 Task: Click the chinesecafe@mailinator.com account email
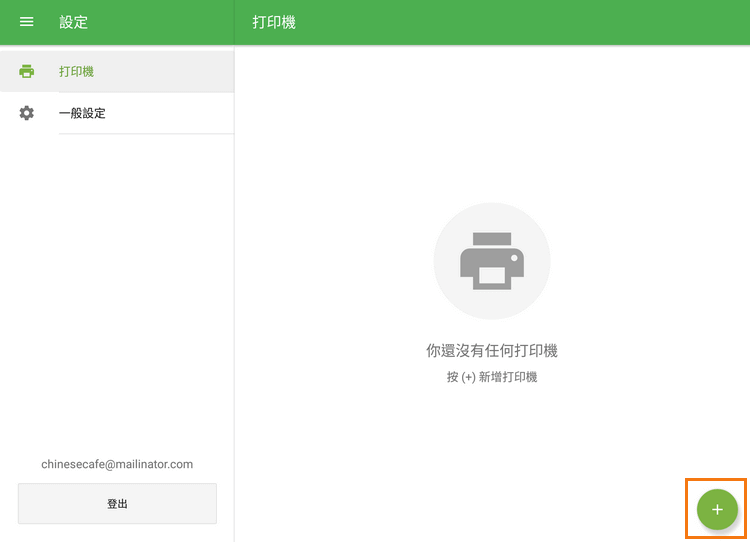point(117,464)
